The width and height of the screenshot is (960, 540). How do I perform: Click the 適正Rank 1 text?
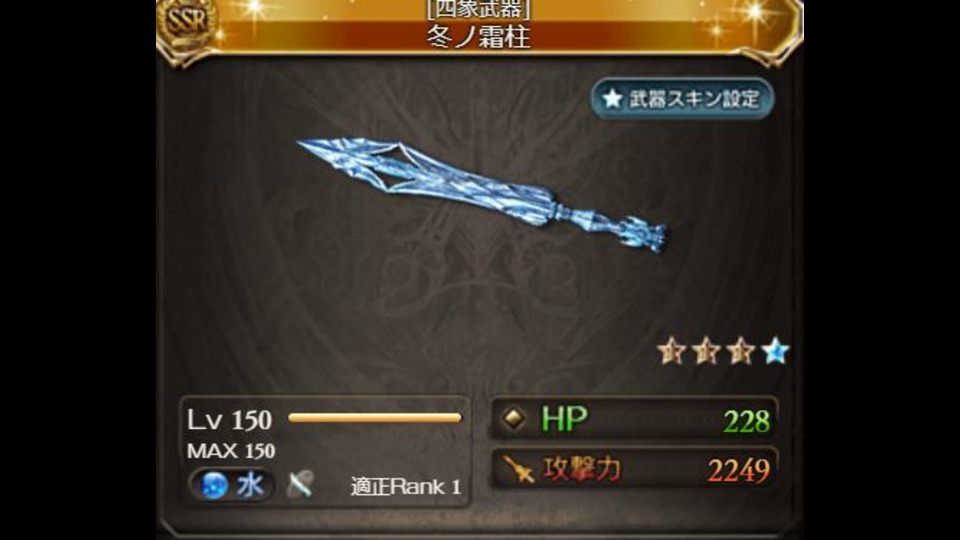coord(406,487)
